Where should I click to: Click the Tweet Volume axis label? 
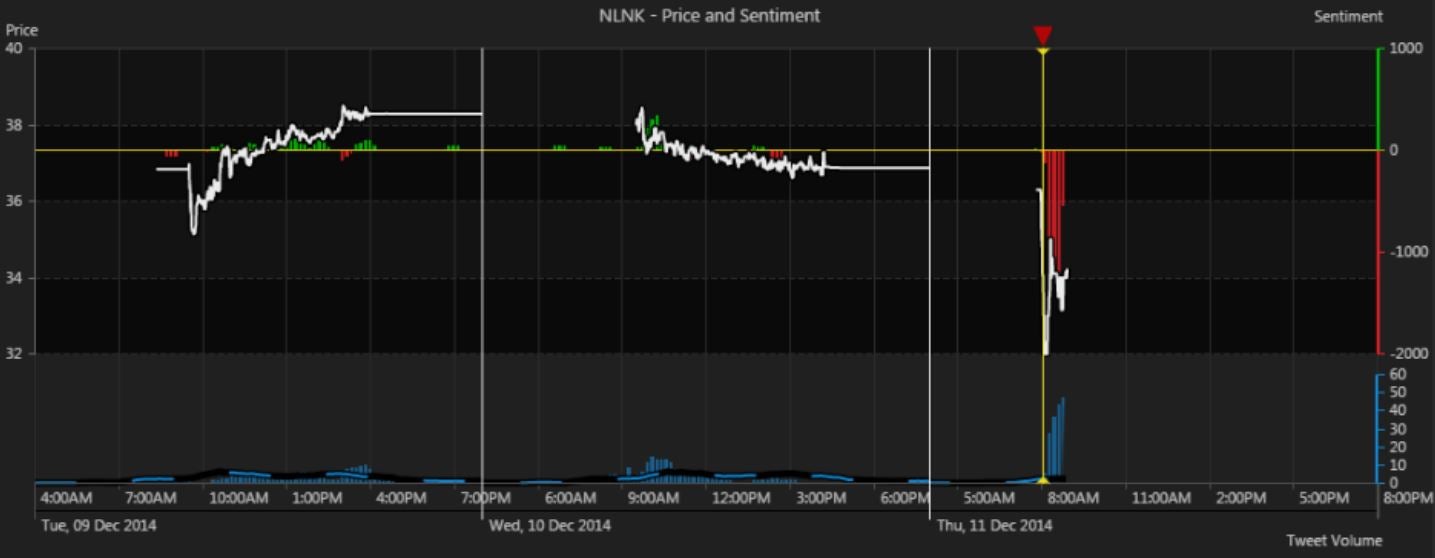tap(1334, 540)
